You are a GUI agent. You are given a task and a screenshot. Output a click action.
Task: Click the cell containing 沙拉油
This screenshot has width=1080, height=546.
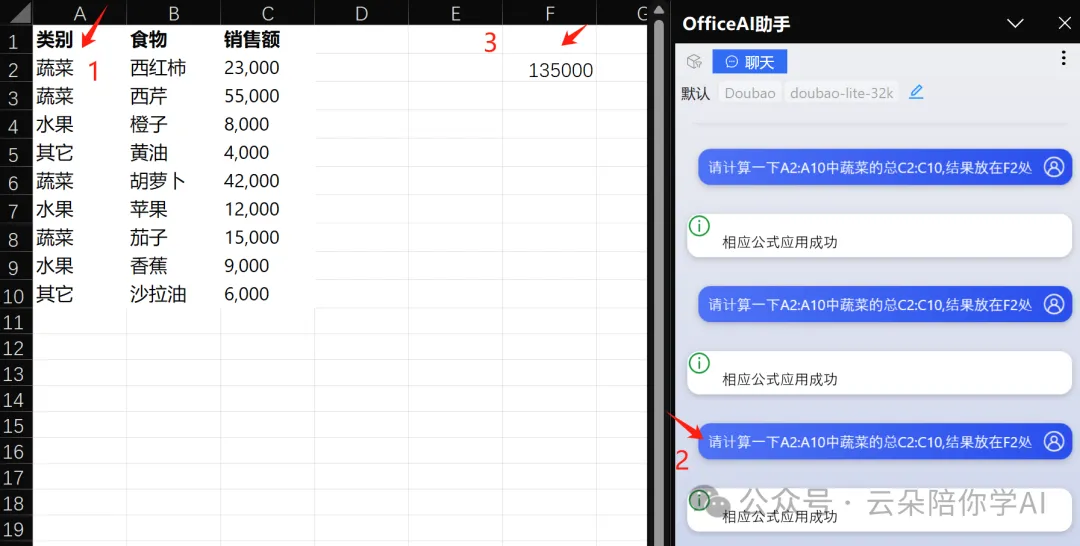click(x=174, y=294)
